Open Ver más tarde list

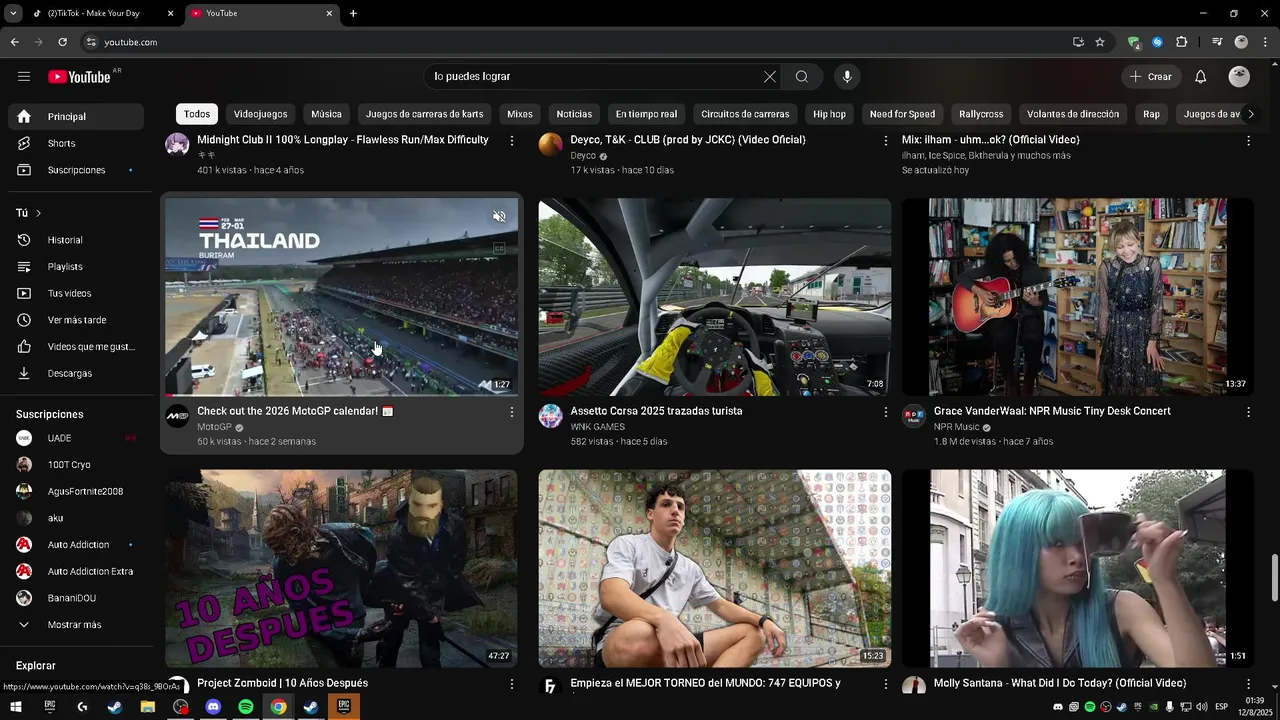tap(76, 320)
